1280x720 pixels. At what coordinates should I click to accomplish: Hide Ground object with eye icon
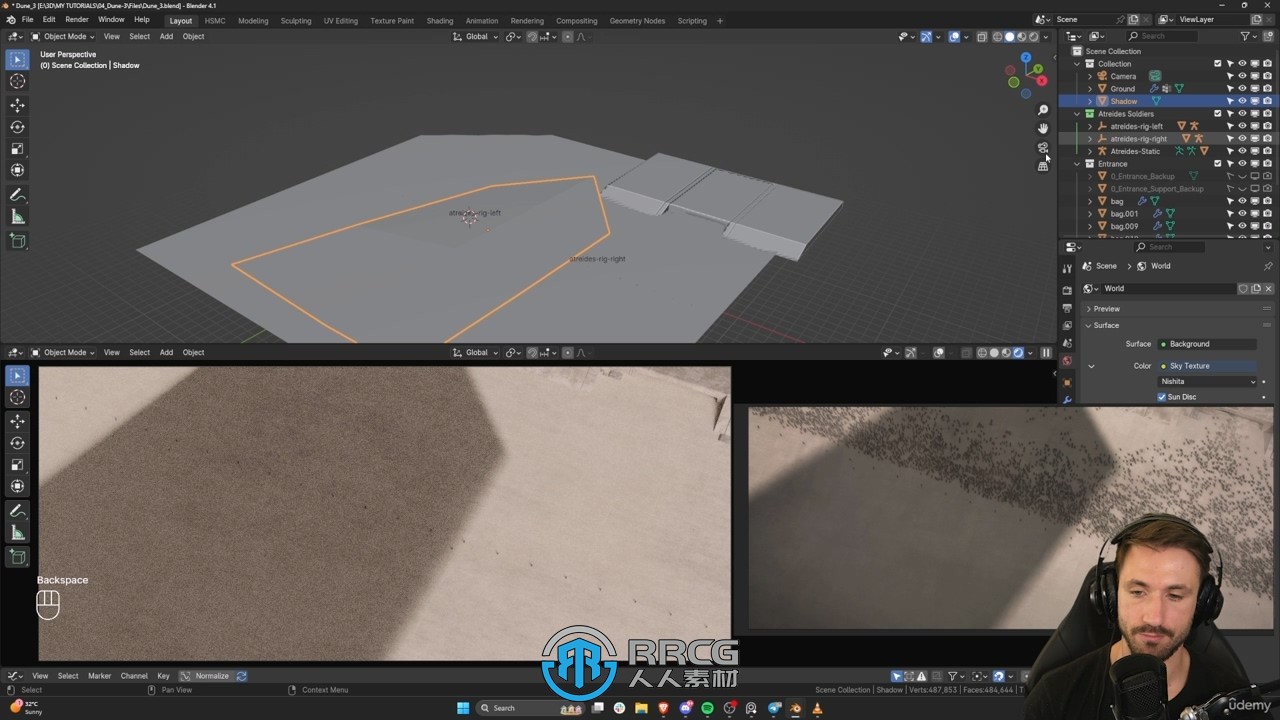1243,88
